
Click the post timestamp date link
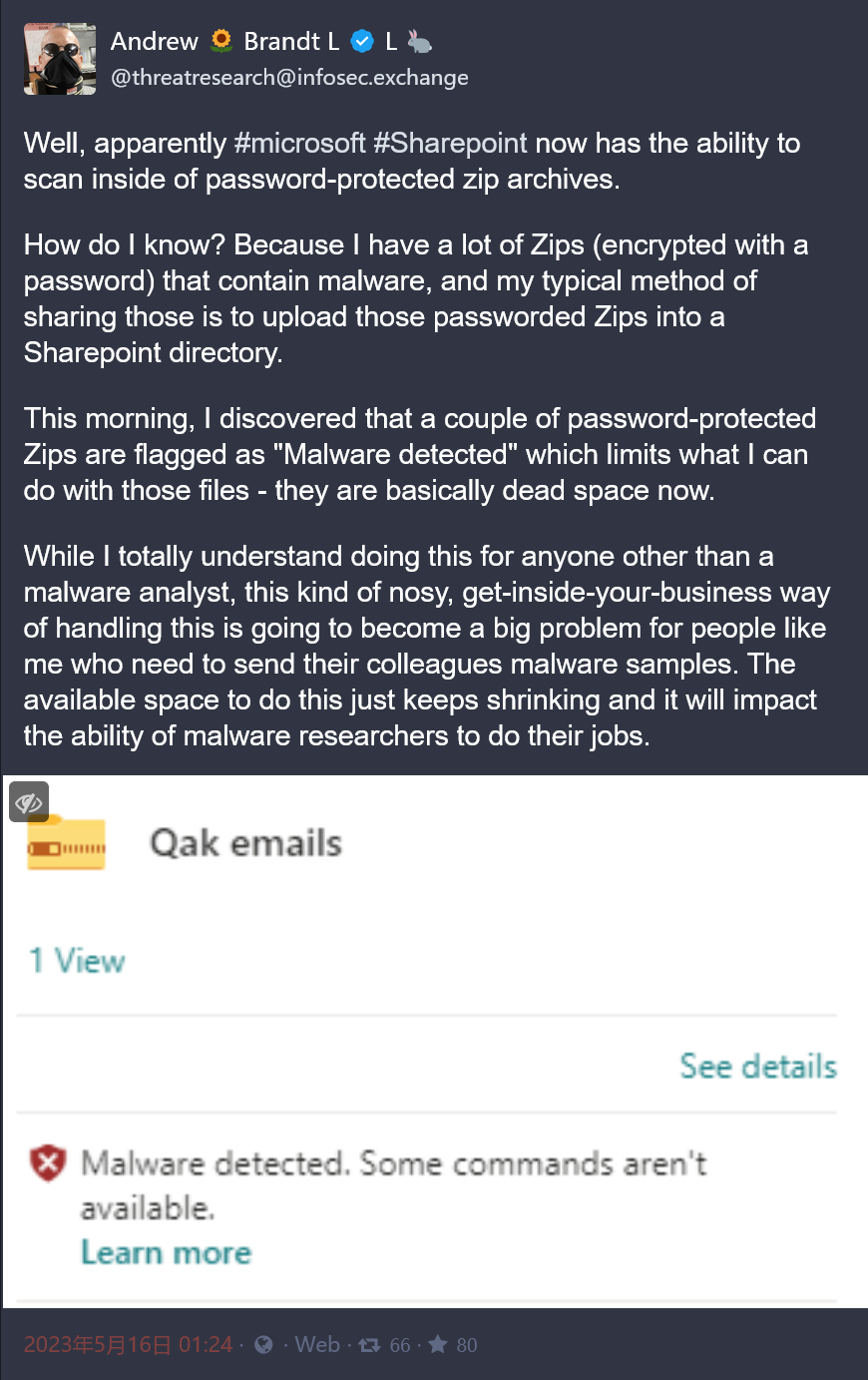click(128, 1345)
